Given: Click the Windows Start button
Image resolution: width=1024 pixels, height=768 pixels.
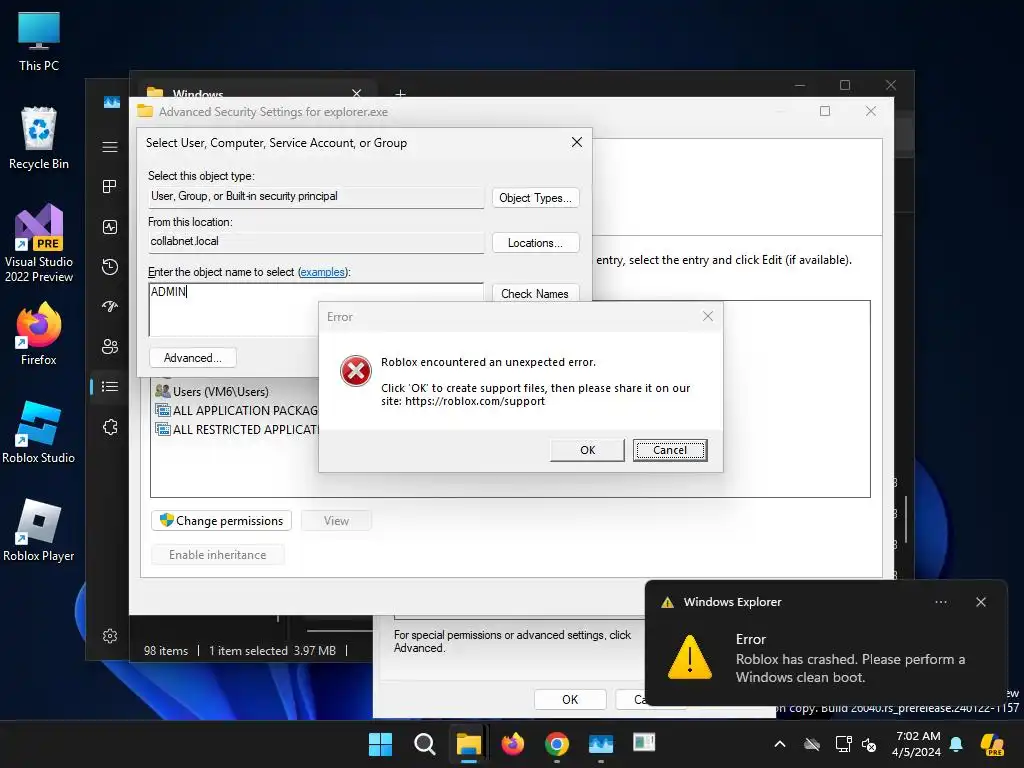Looking at the screenshot, I should (380, 744).
